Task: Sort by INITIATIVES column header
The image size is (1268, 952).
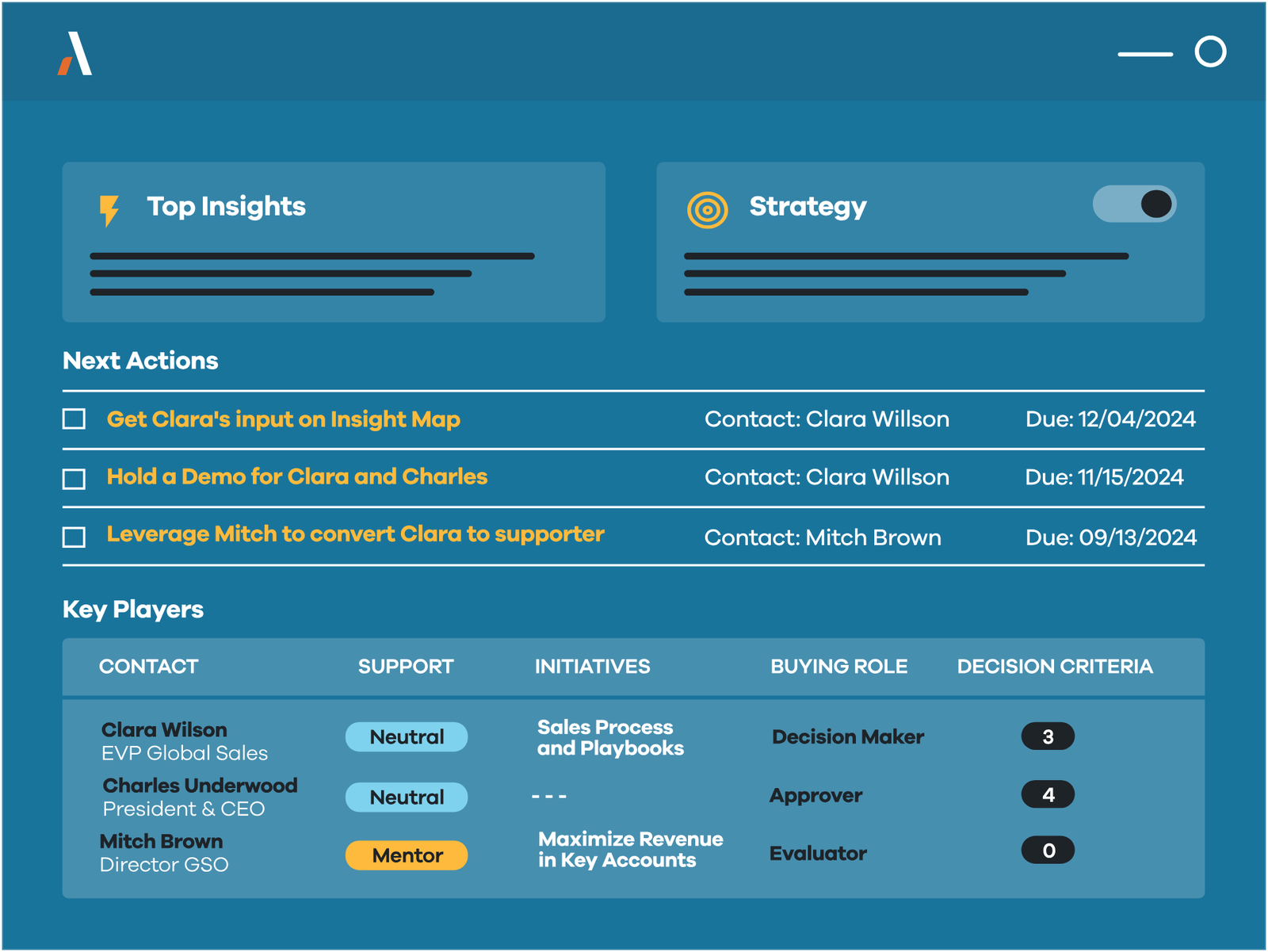Action: 592,667
